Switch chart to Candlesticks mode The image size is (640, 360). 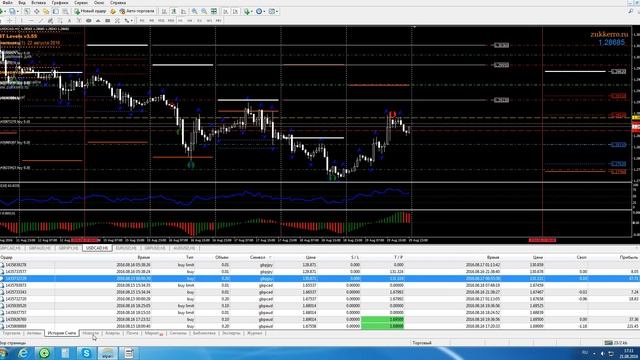(173, 11)
